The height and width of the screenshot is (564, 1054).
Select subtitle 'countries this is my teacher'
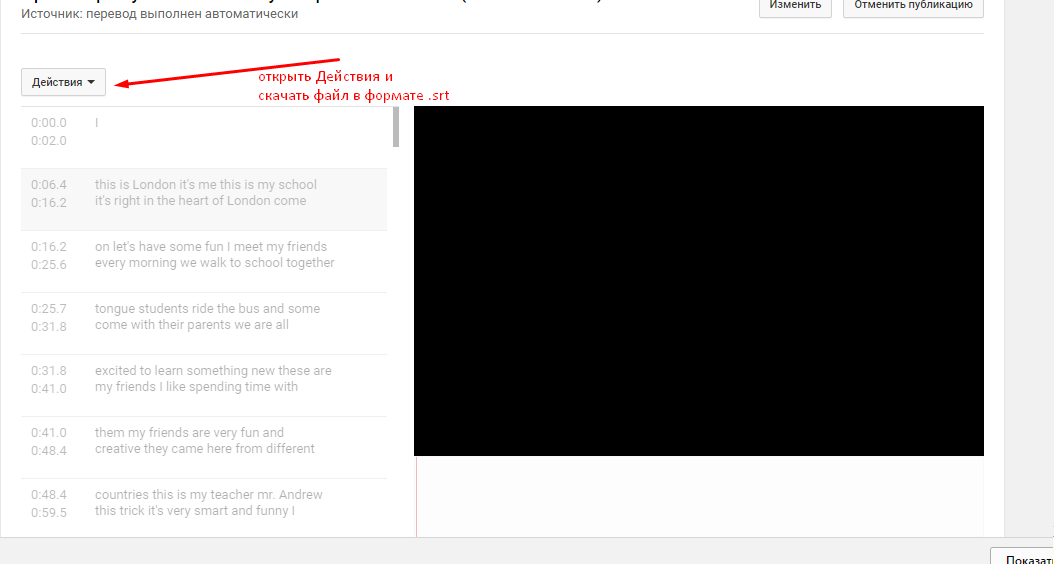click(x=204, y=508)
